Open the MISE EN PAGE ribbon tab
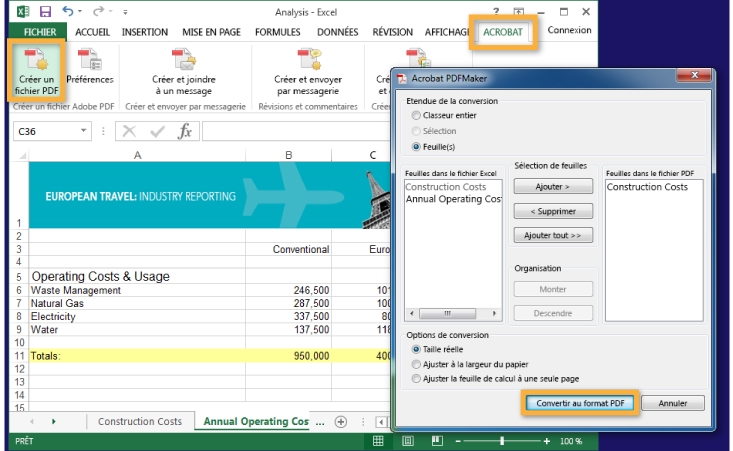Screen dimensions: 733x451 (x=211, y=32)
